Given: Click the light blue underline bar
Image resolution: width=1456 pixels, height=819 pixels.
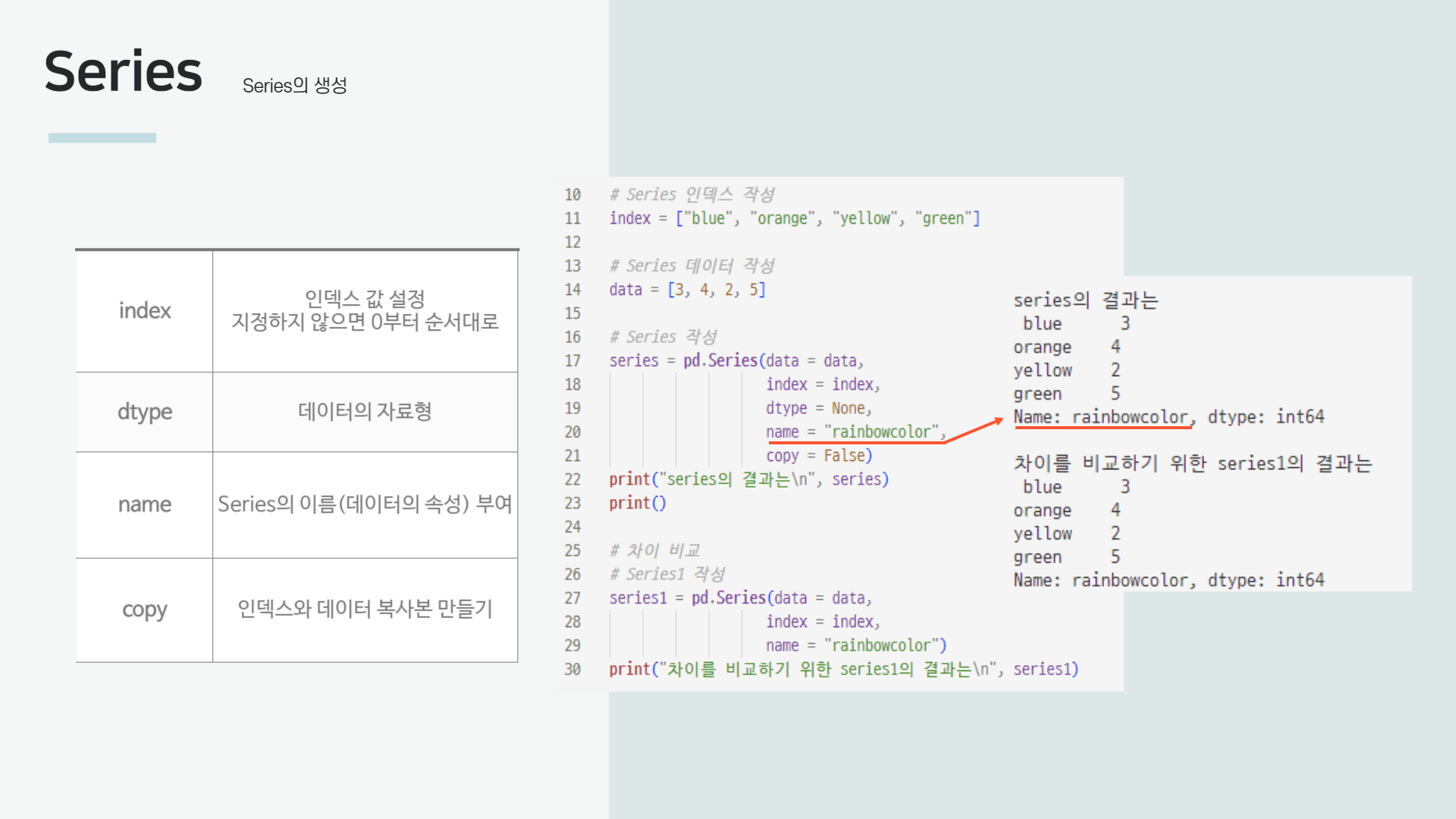Looking at the screenshot, I should pos(102,138).
